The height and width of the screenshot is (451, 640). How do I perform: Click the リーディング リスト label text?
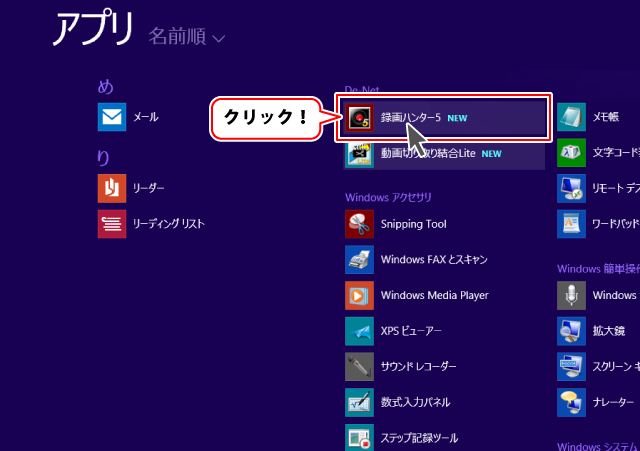169,224
